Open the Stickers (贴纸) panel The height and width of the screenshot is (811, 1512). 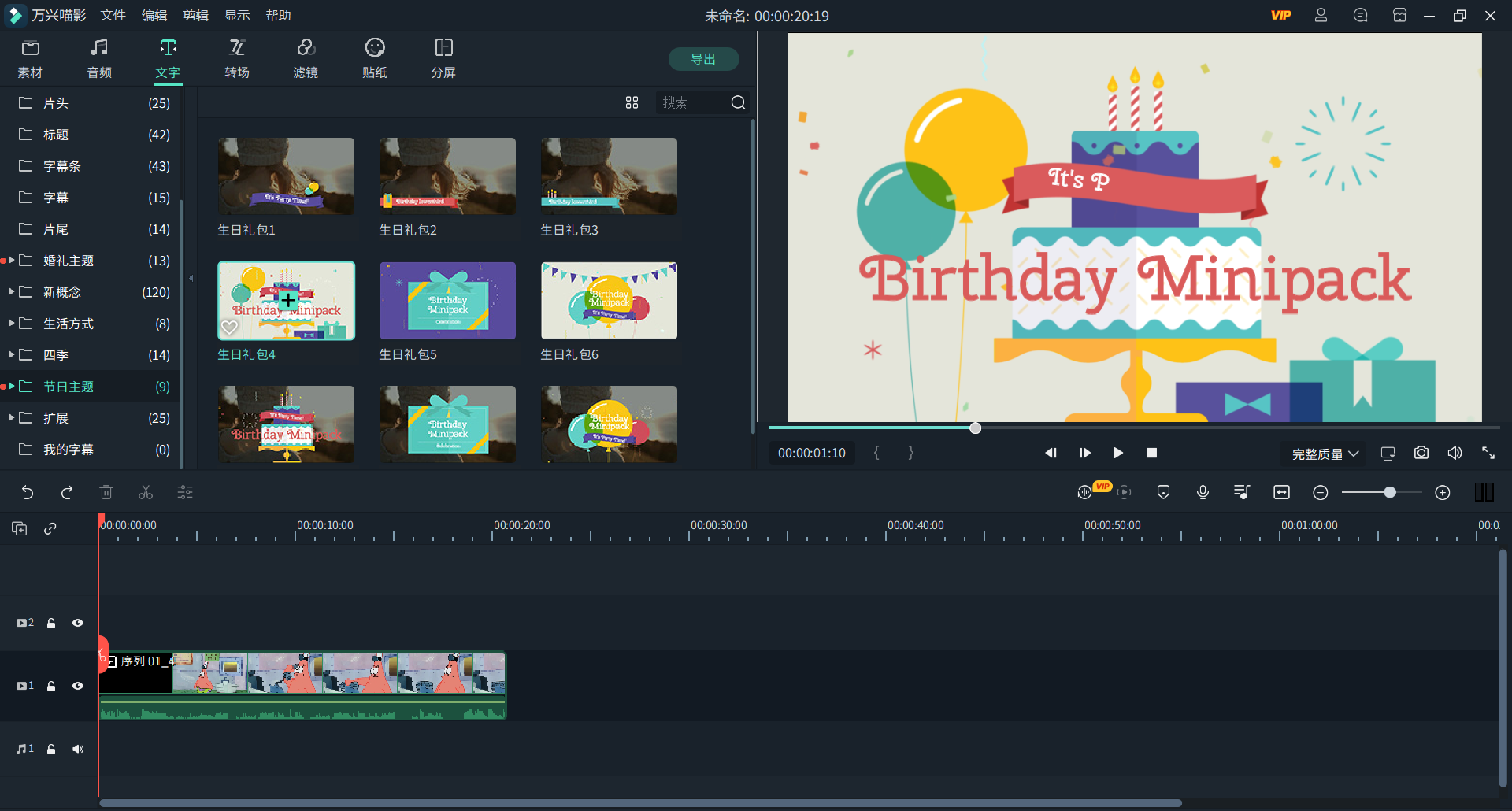[x=374, y=58]
